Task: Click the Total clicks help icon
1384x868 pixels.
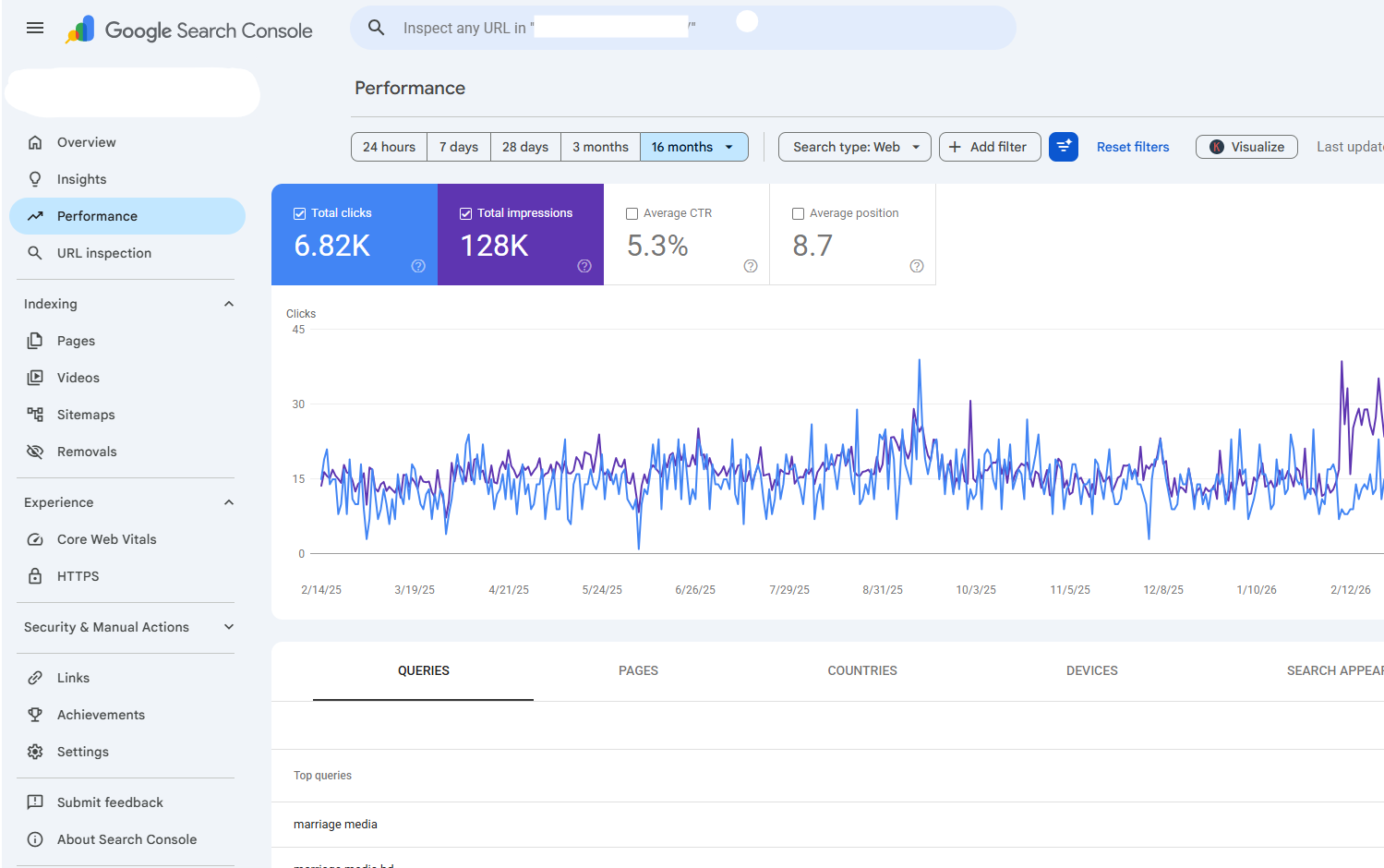Action: [x=418, y=266]
